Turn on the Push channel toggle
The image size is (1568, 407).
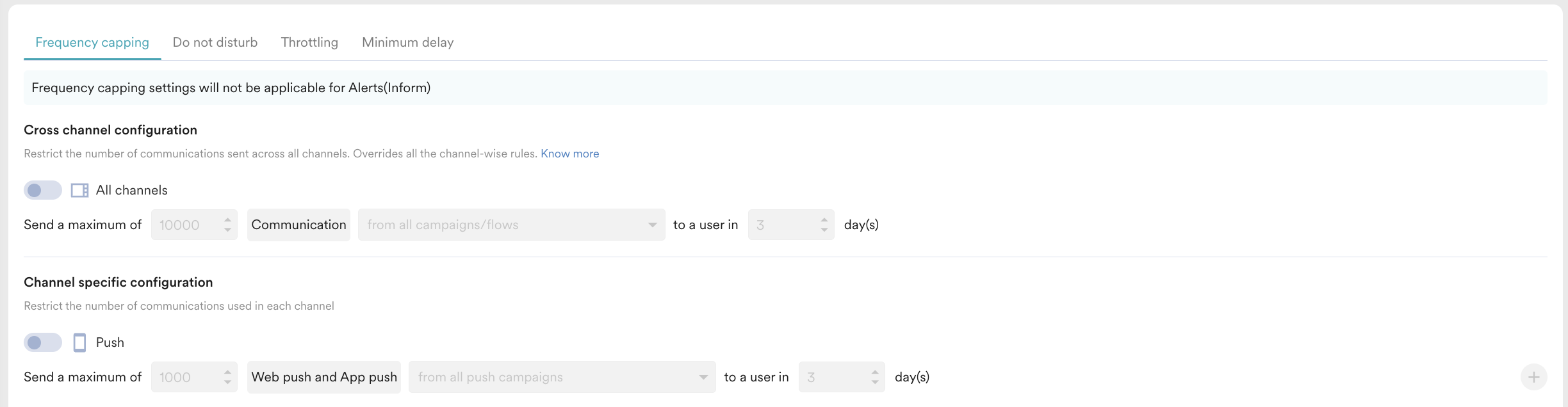click(42, 342)
